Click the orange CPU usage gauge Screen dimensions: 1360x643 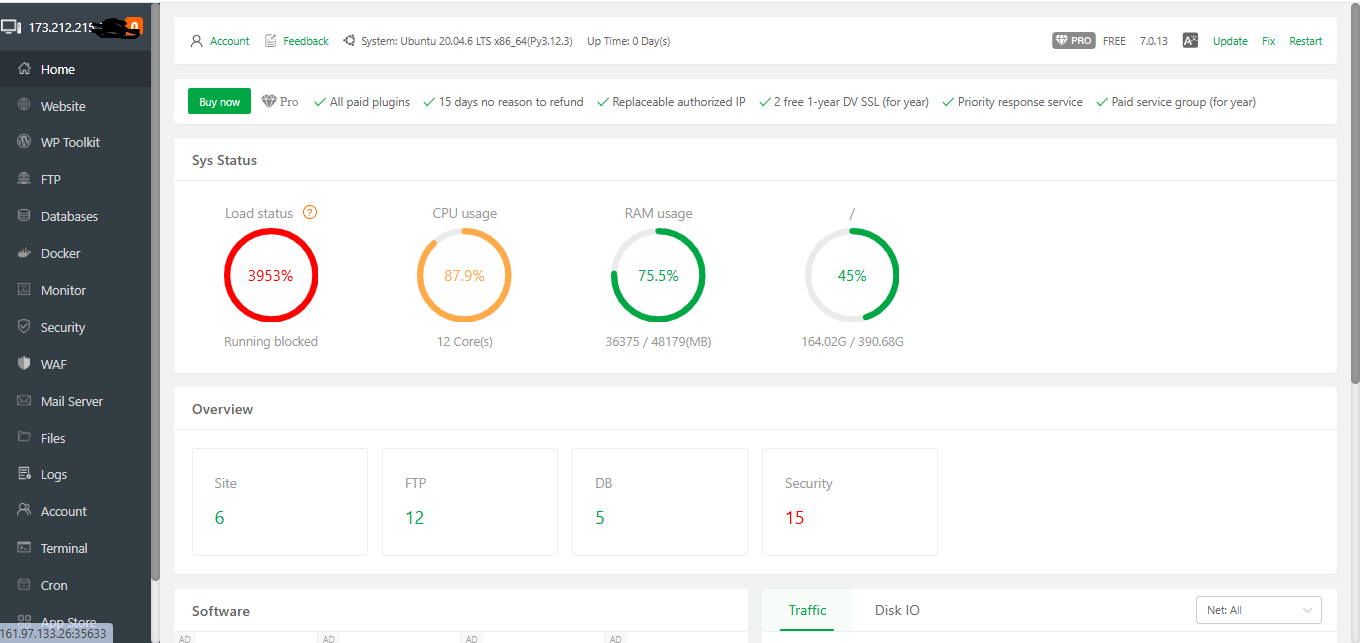464,275
